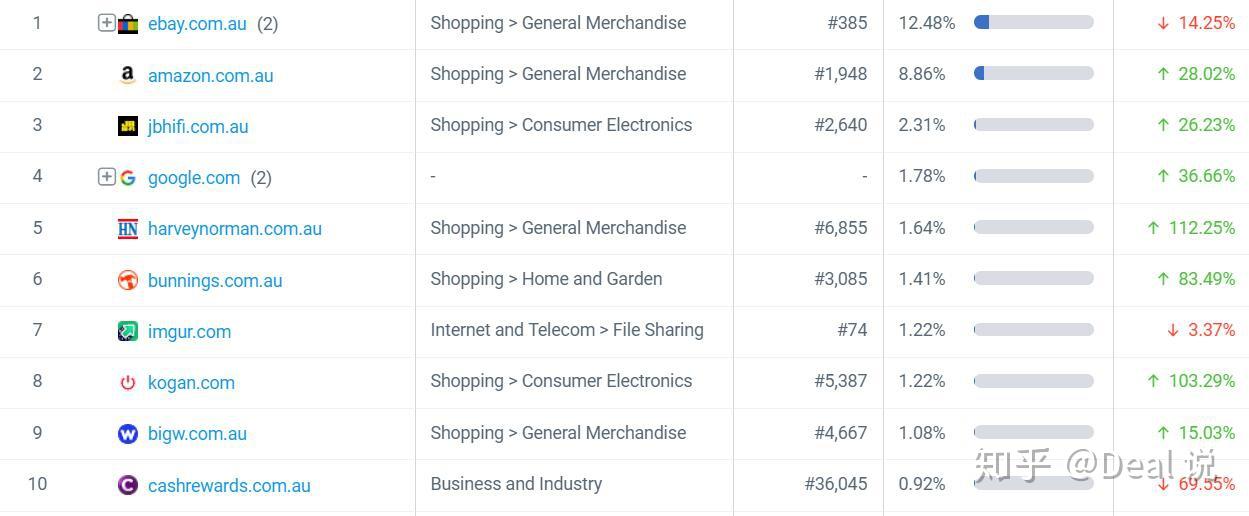Viewport: 1249px width, 516px height.
Task: Click the Big W favicon icon
Action: 128,434
